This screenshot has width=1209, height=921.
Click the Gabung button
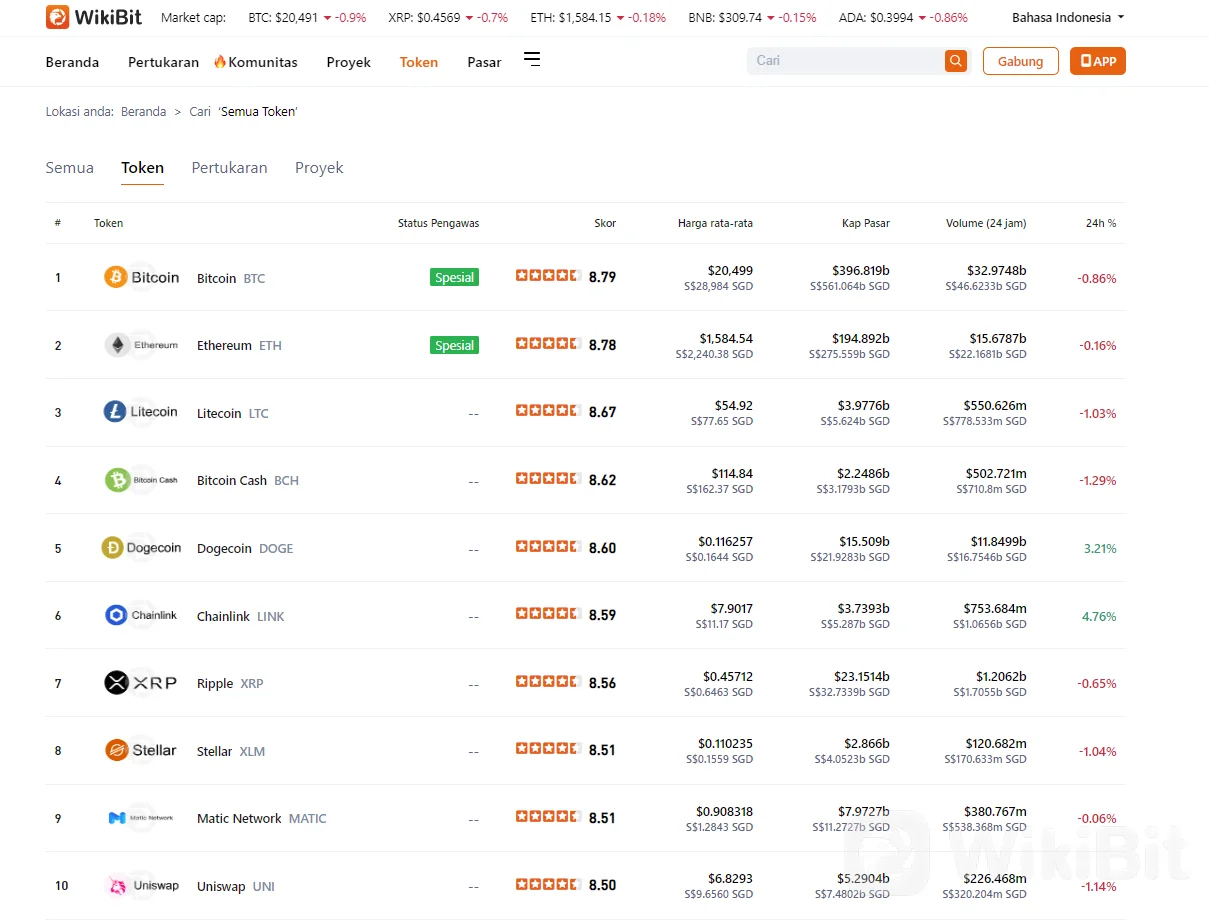(x=1020, y=61)
